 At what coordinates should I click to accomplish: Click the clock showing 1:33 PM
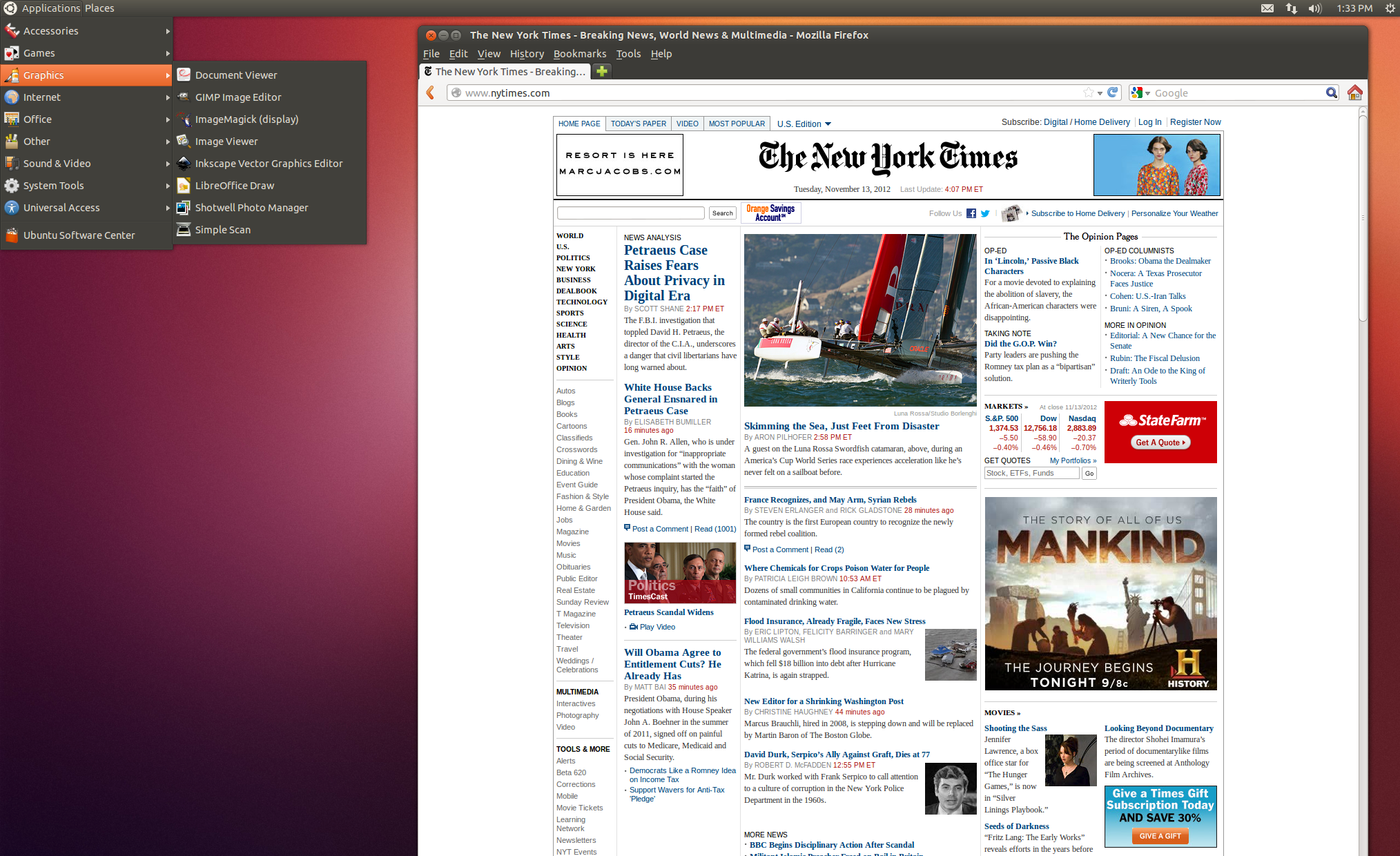(1354, 8)
